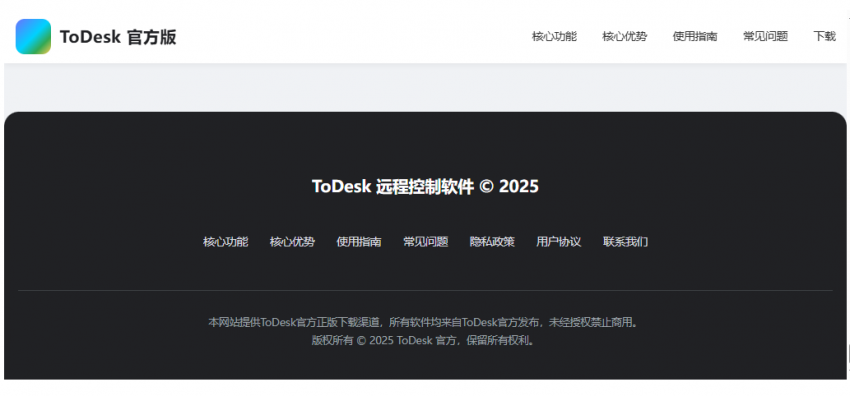Open 使用指南 in the top navigation
The width and height of the screenshot is (850, 396).
[x=695, y=36]
